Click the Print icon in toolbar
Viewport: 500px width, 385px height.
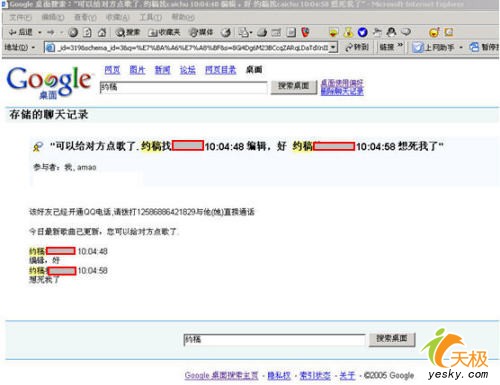coord(262,32)
